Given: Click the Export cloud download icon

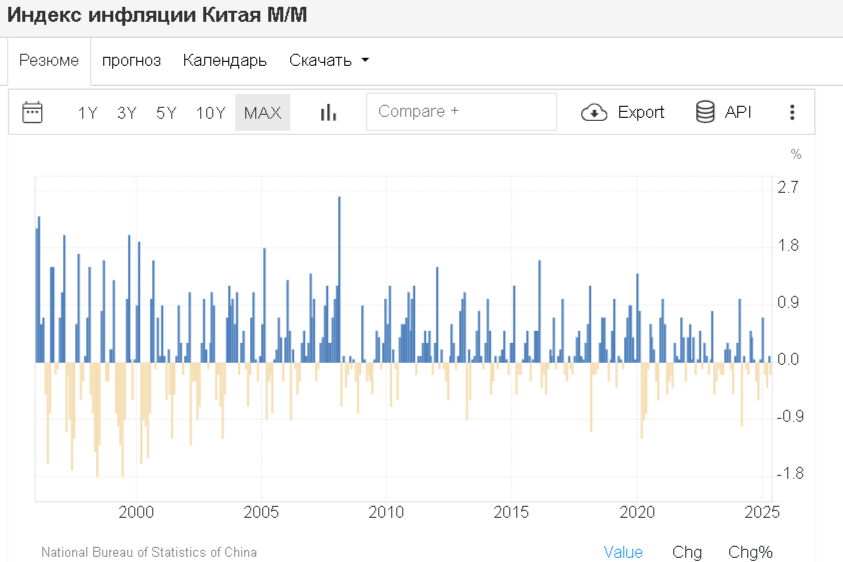Looking at the screenshot, I should [594, 112].
